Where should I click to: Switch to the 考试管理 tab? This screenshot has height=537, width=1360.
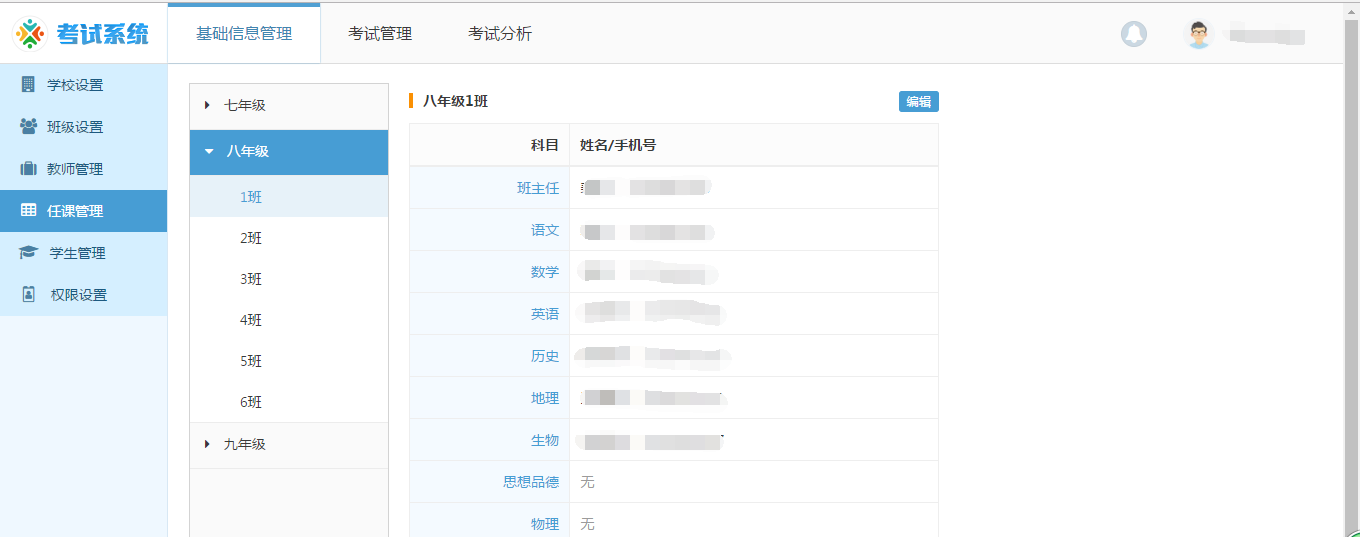380,34
